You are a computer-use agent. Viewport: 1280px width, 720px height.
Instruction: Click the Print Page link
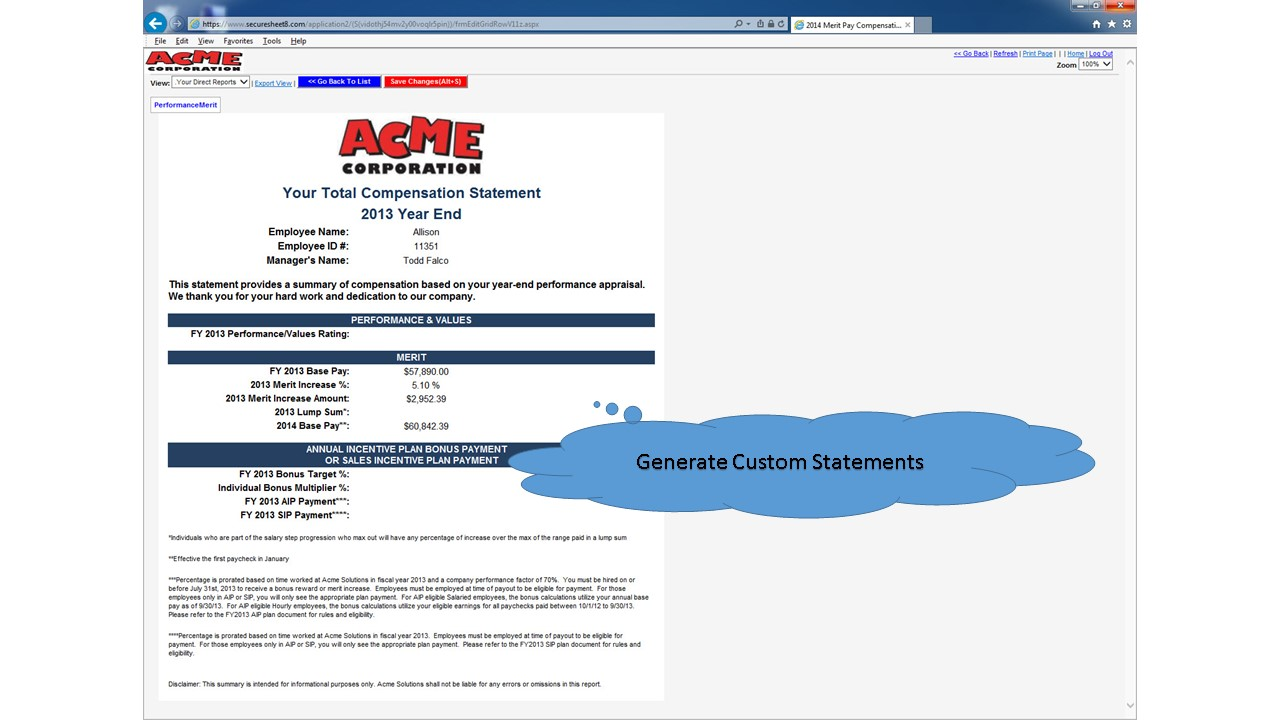(x=1037, y=54)
